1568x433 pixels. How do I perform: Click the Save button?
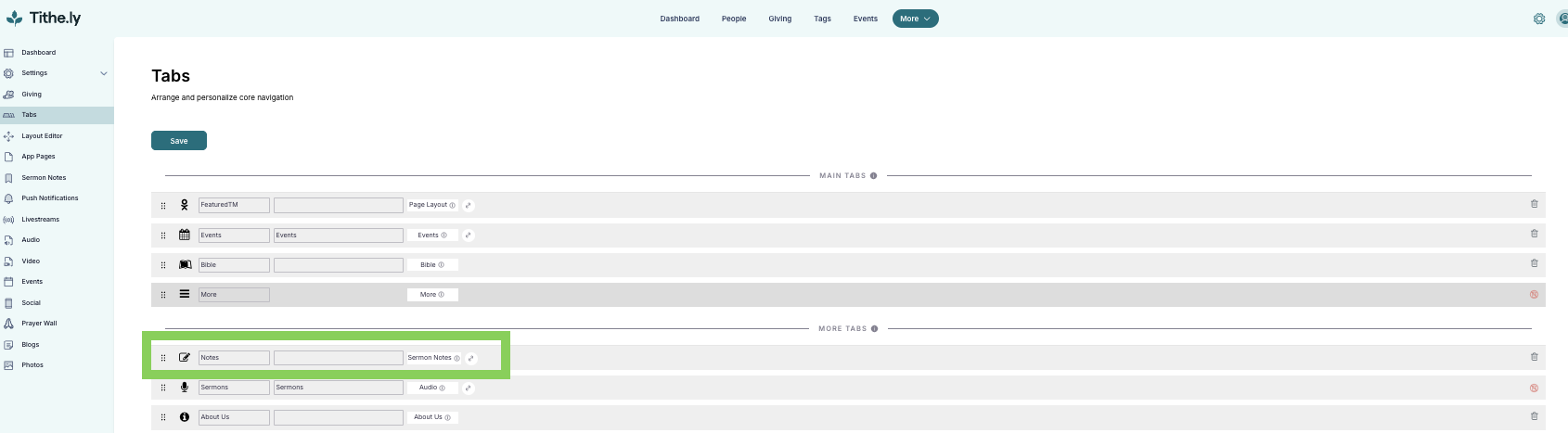pyautogui.click(x=179, y=141)
